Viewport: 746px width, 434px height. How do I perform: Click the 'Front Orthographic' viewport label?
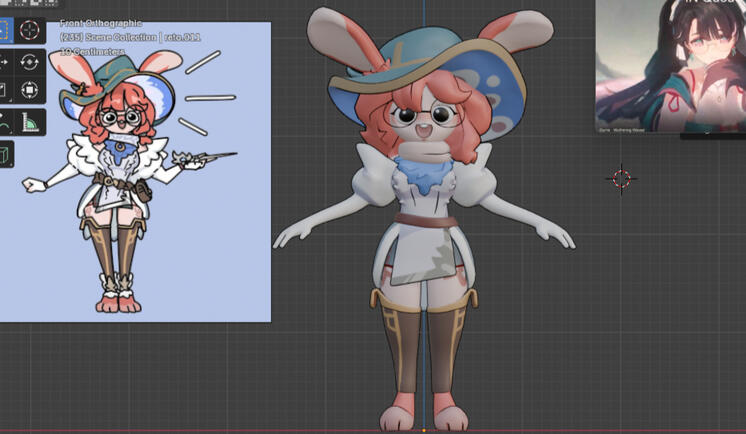[x=101, y=23]
